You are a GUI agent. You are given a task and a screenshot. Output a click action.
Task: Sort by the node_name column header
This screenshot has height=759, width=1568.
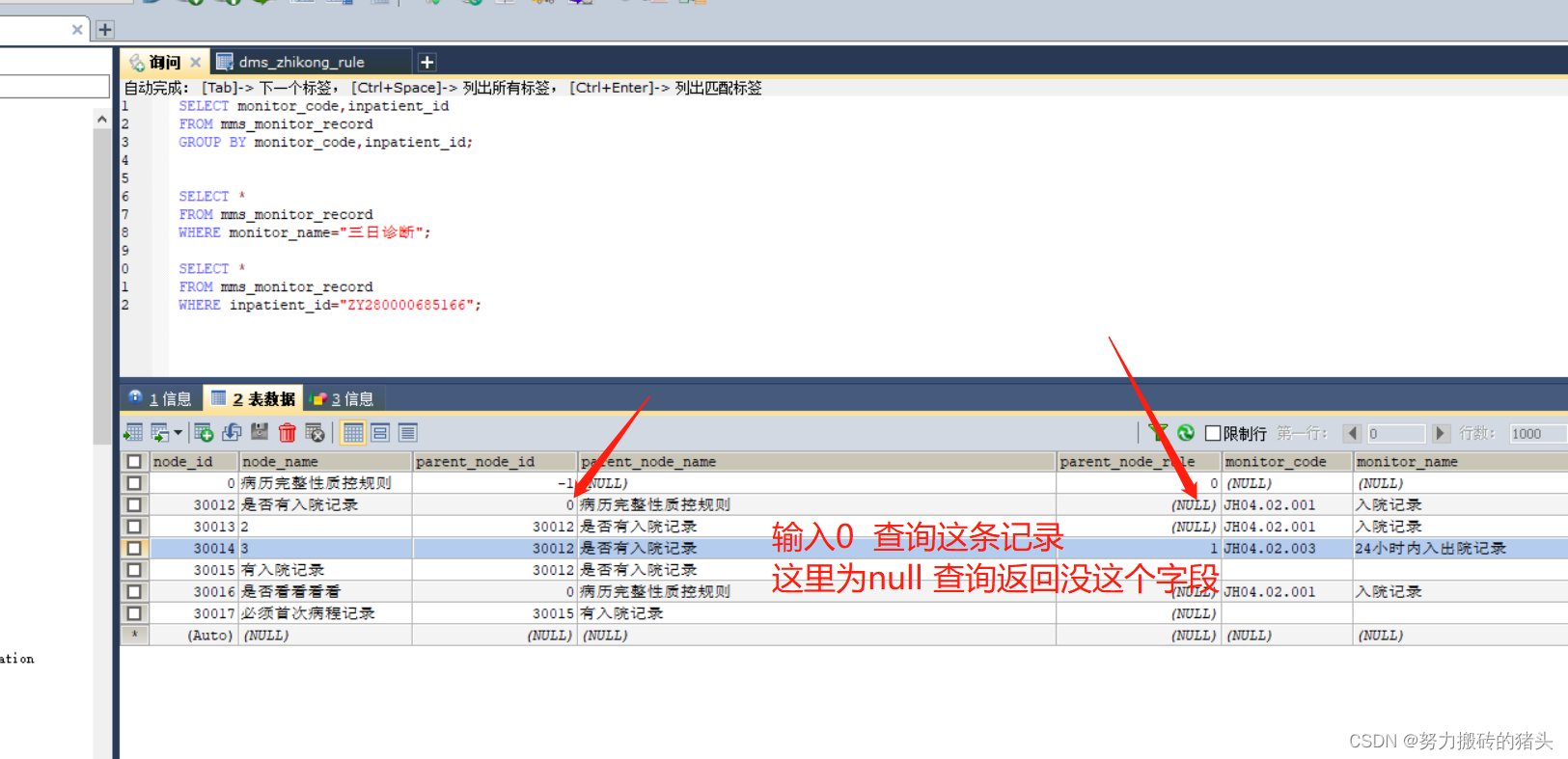tap(325, 462)
